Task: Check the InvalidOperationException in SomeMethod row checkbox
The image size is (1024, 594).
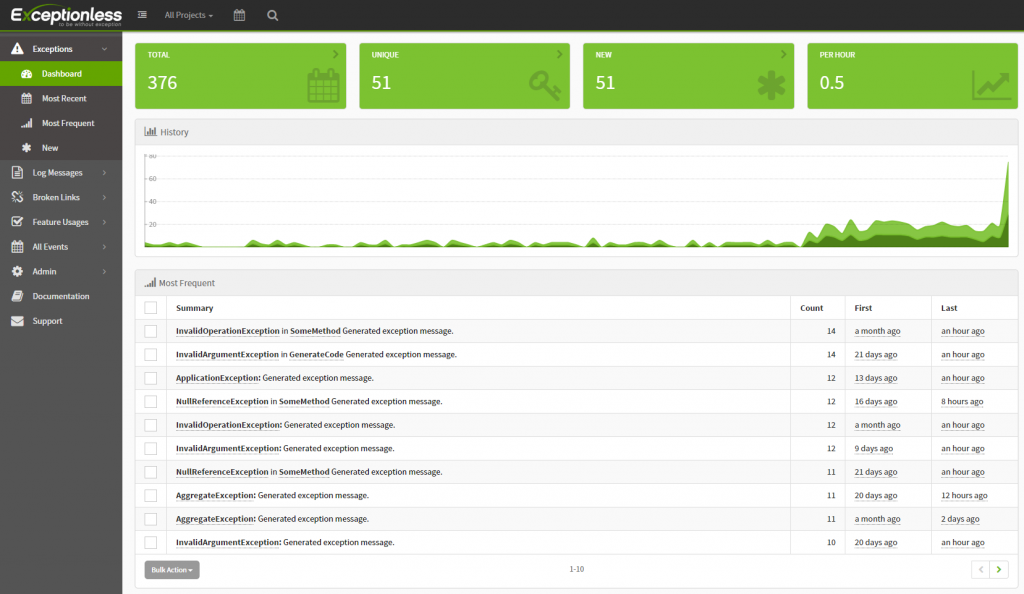Action: pos(151,330)
